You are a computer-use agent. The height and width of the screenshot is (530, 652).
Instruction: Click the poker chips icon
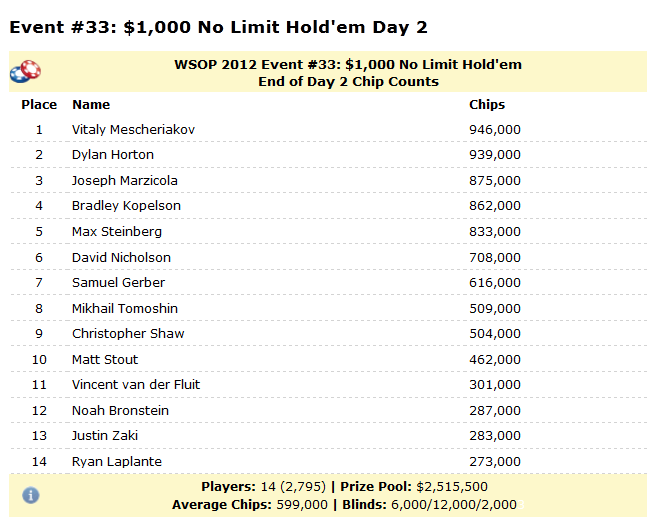(25, 71)
